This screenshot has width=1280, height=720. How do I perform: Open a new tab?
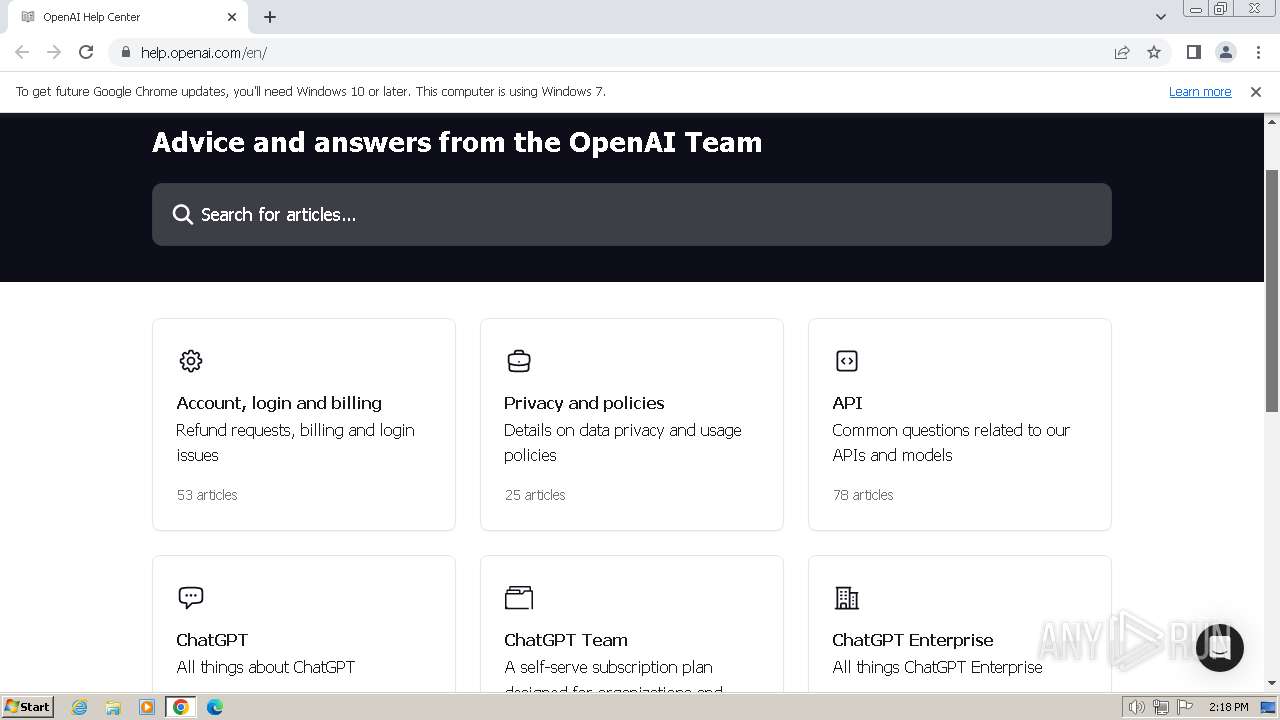270,17
